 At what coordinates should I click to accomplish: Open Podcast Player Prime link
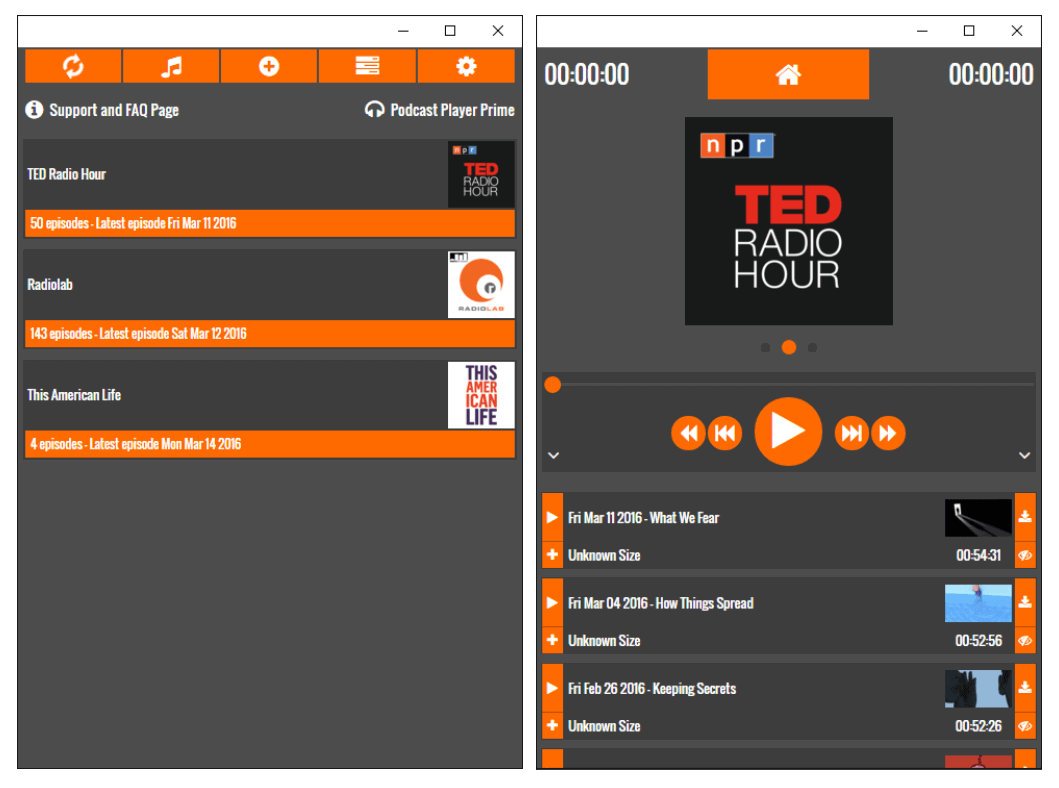click(440, 109)
